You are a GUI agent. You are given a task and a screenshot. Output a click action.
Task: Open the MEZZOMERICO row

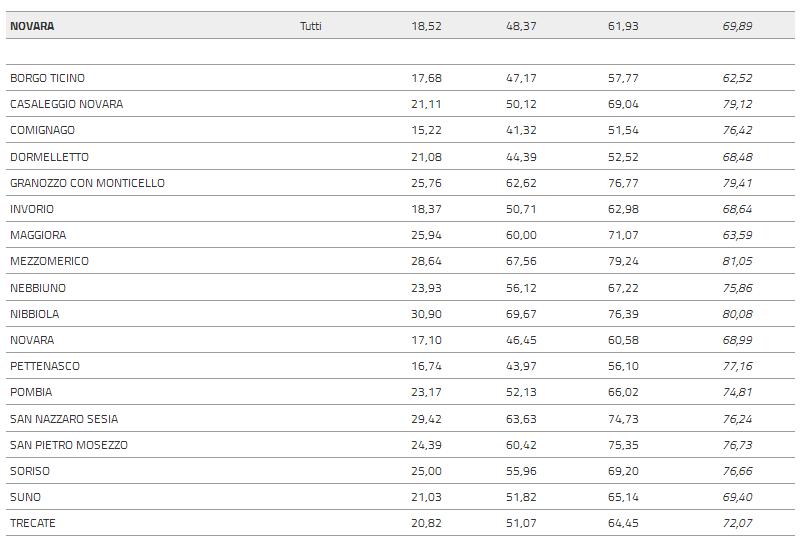[x=49, y=261]
